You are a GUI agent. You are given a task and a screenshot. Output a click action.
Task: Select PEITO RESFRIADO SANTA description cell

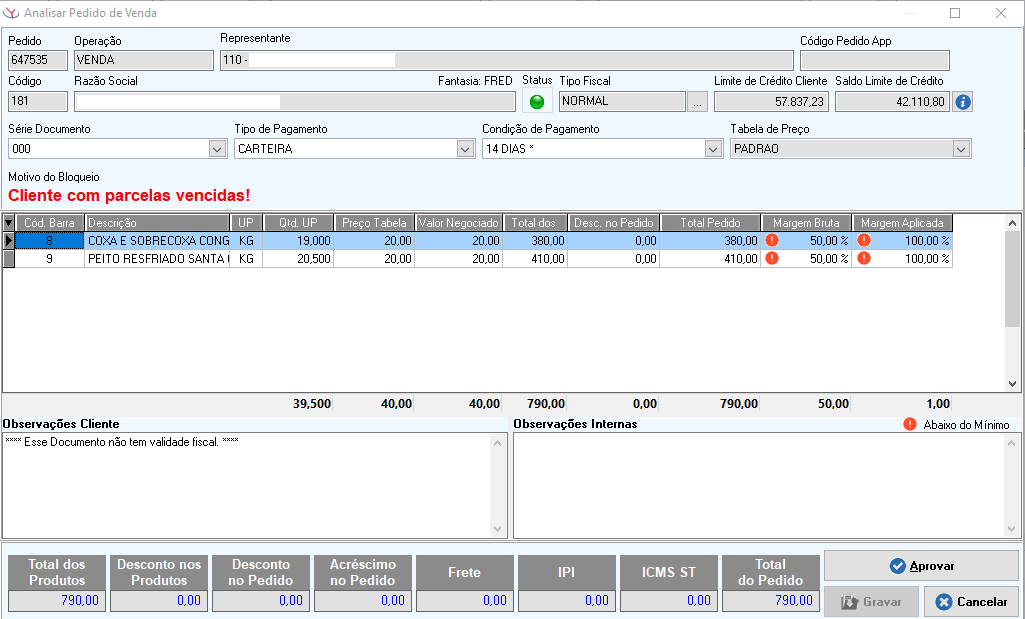pyautogui.click(x=158, y=259)
